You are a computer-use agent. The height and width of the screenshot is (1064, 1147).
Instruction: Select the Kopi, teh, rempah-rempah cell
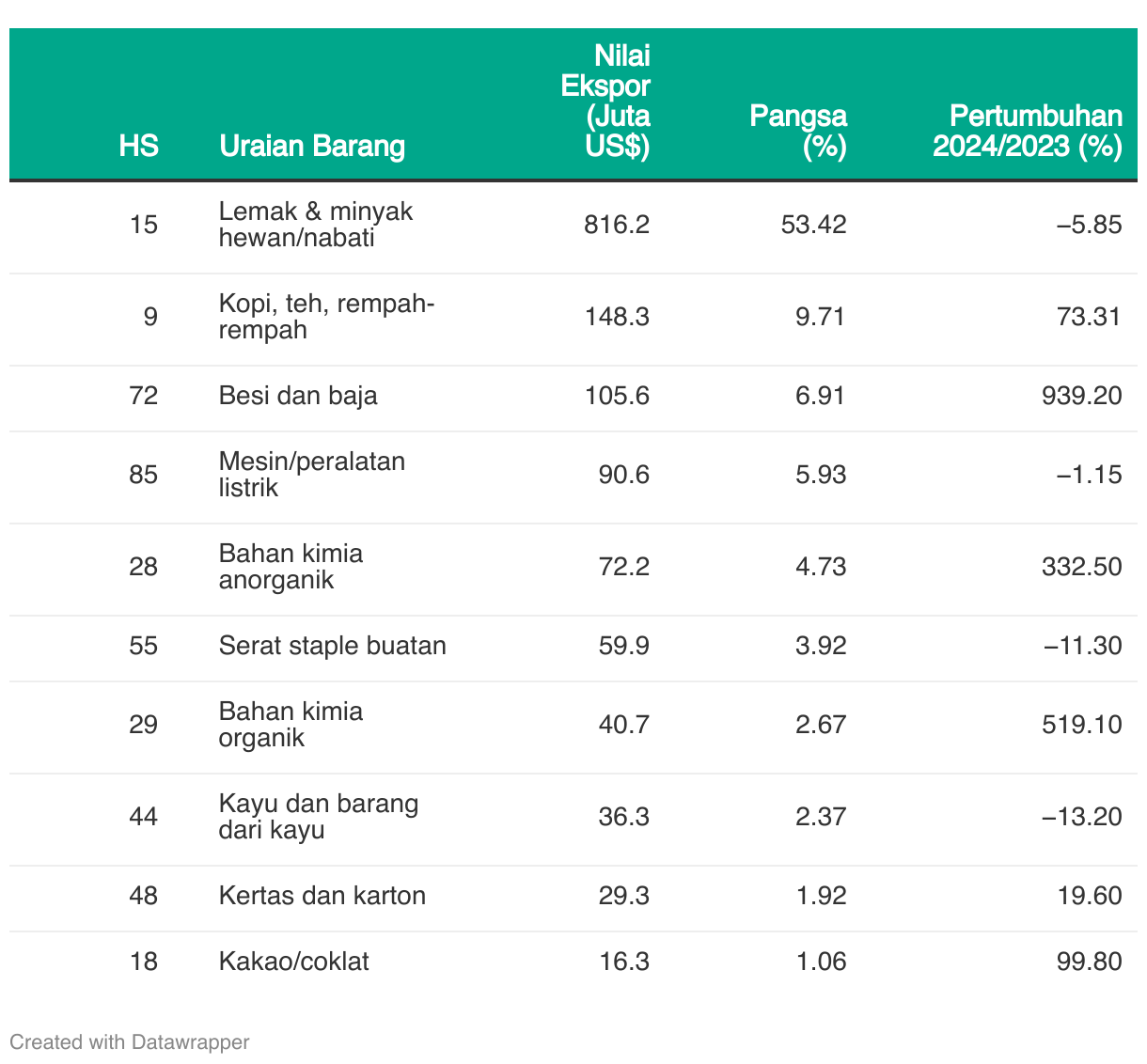pos(326,317)
